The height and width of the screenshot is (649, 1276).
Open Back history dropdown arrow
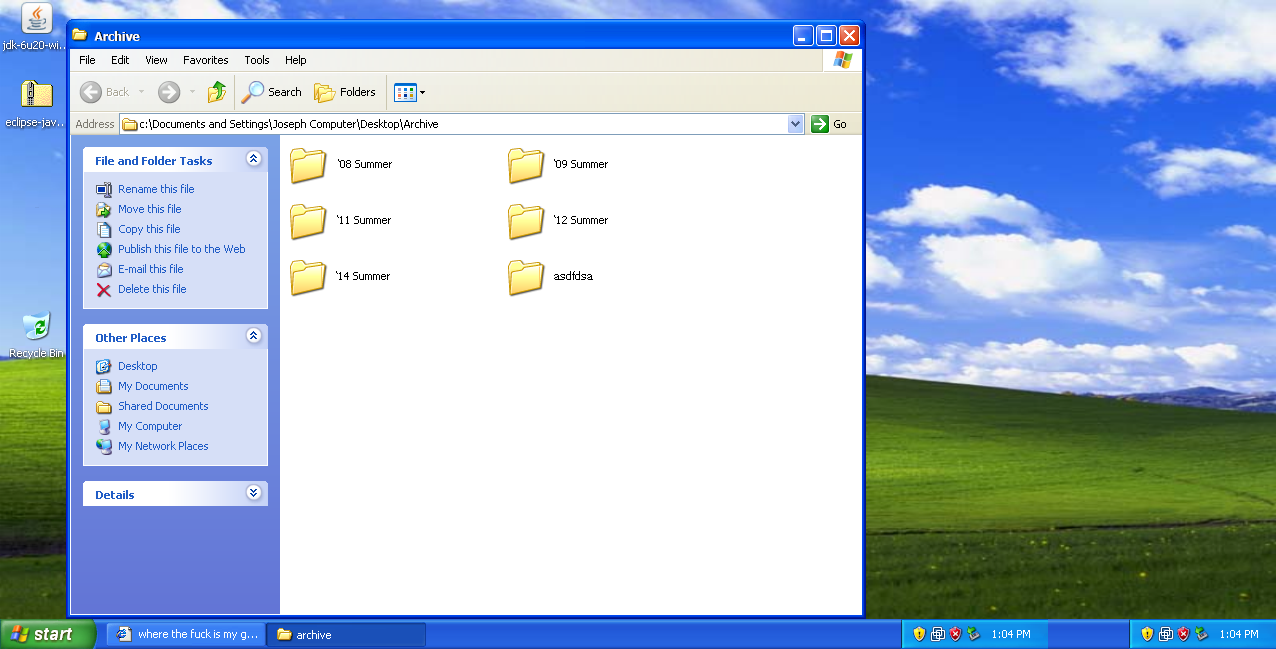pos(141,92)
